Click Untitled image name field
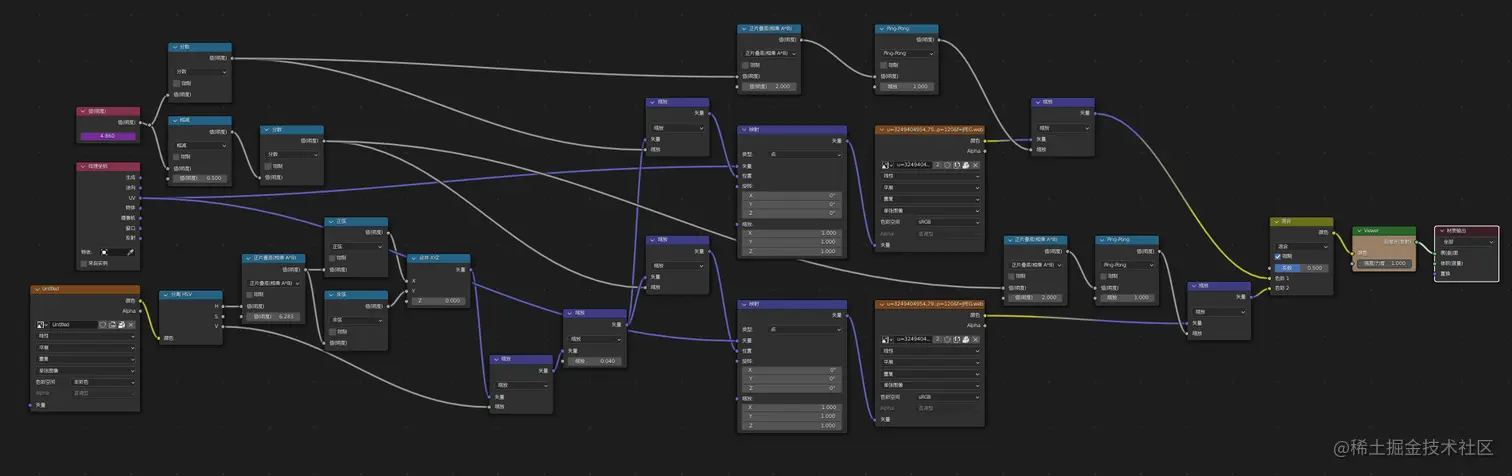Image resolution: width=1512 pixels, height=476 pixels. click(x=74, y=325)
